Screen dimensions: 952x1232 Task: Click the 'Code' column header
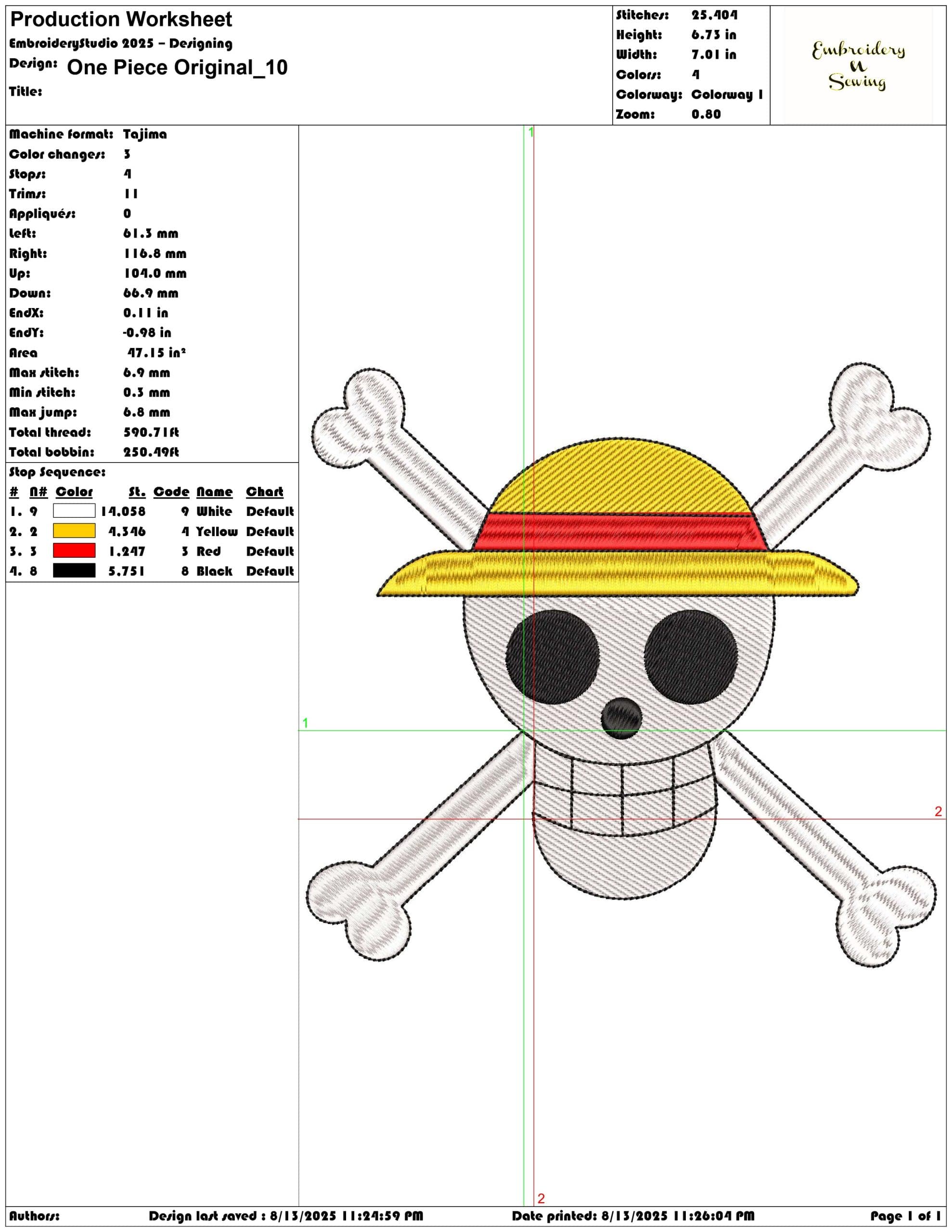point(171,492)
